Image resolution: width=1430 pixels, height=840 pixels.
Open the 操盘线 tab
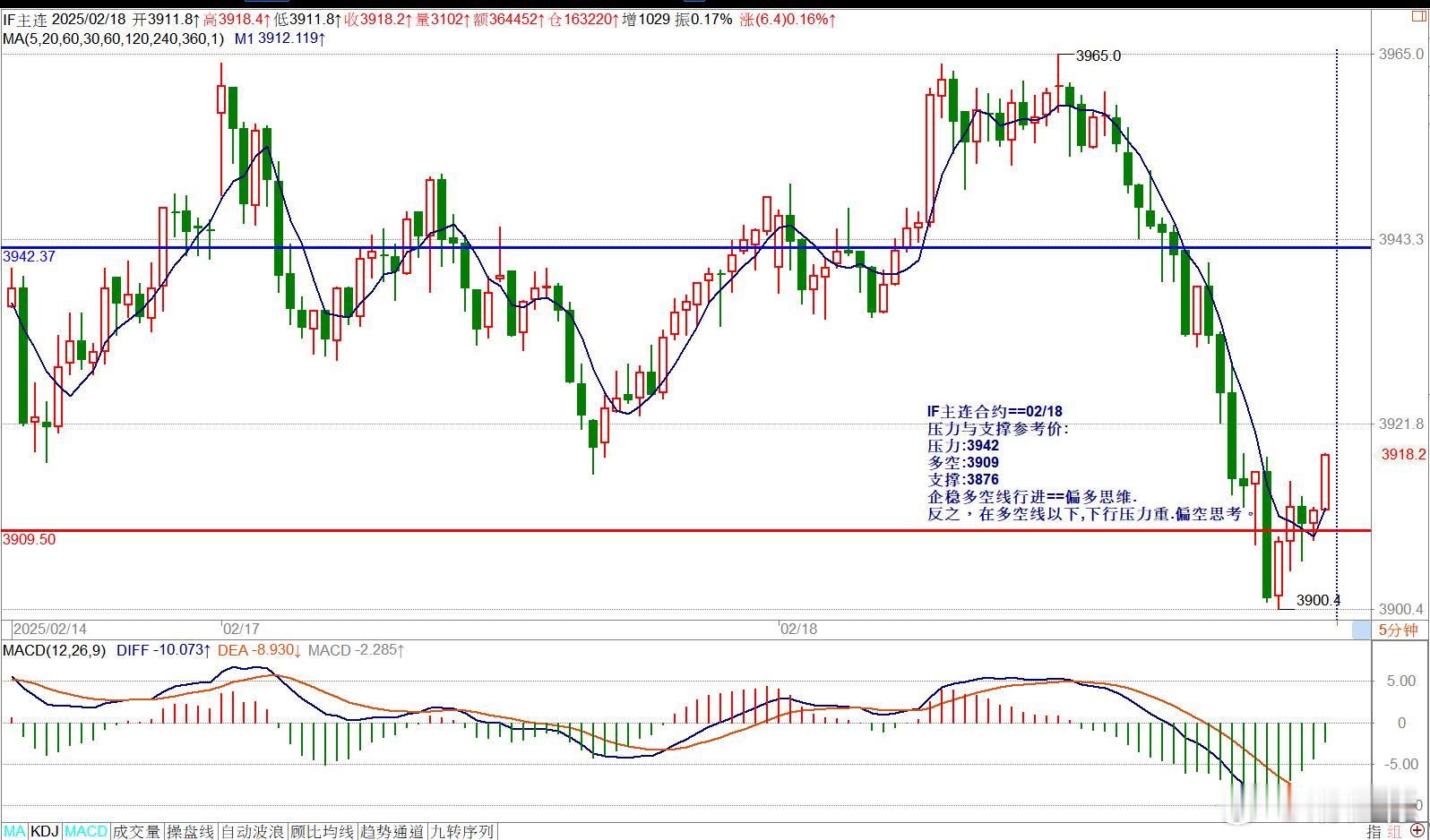(x=191, y=831)
